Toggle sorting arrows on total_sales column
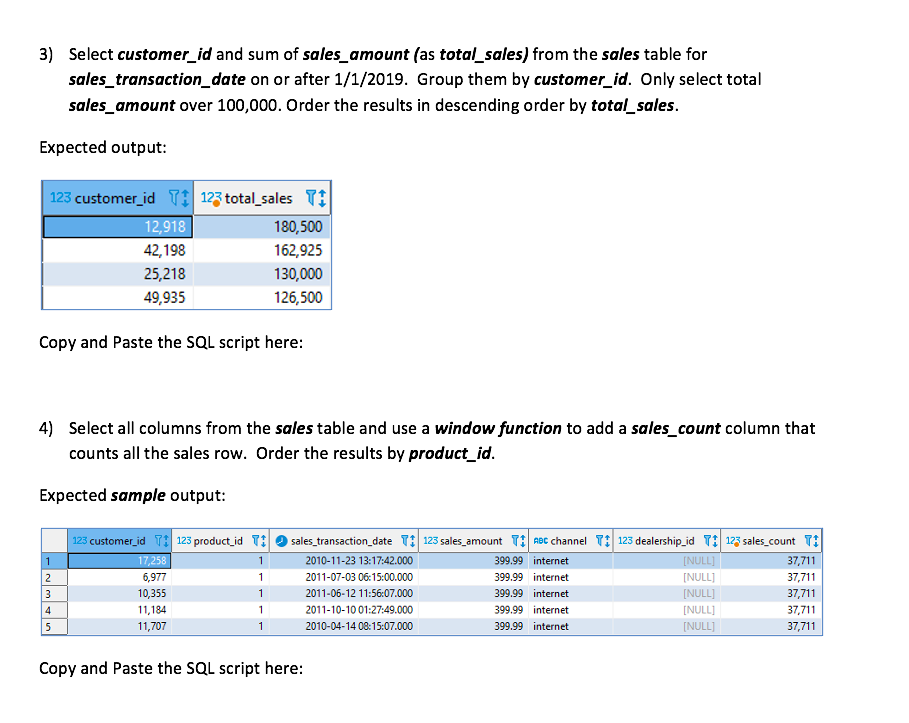Viewport: 909px width, 723px height. pos(320,199)
